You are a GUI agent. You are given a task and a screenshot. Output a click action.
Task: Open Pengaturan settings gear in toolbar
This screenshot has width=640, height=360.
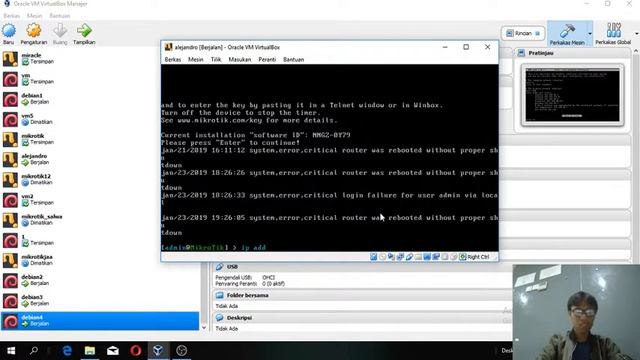[33, 31]
